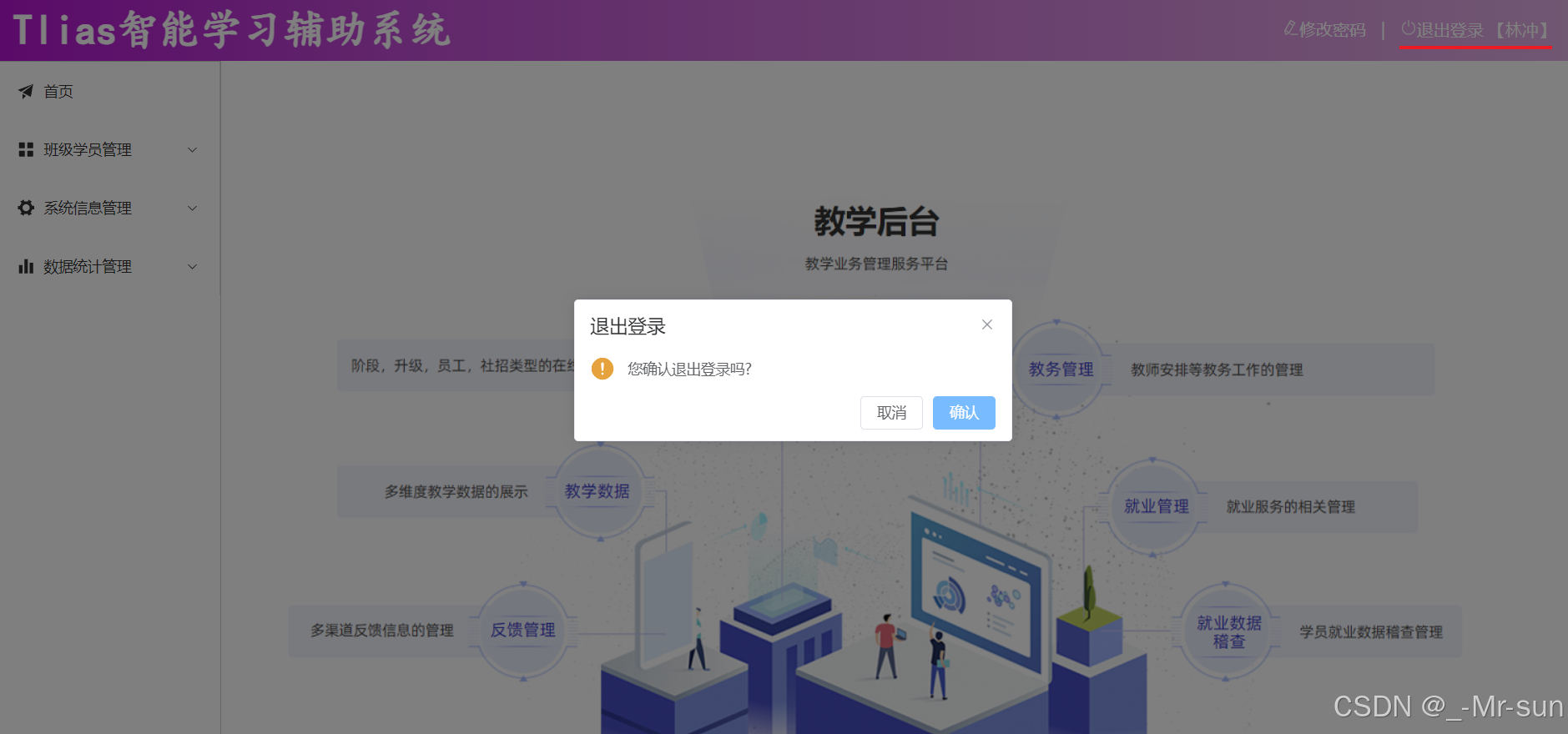The height and width of the screenshot is (734, 1568).
Task: Click 退出登录【林冲】 in the header
Action: tap(1475, 30)
